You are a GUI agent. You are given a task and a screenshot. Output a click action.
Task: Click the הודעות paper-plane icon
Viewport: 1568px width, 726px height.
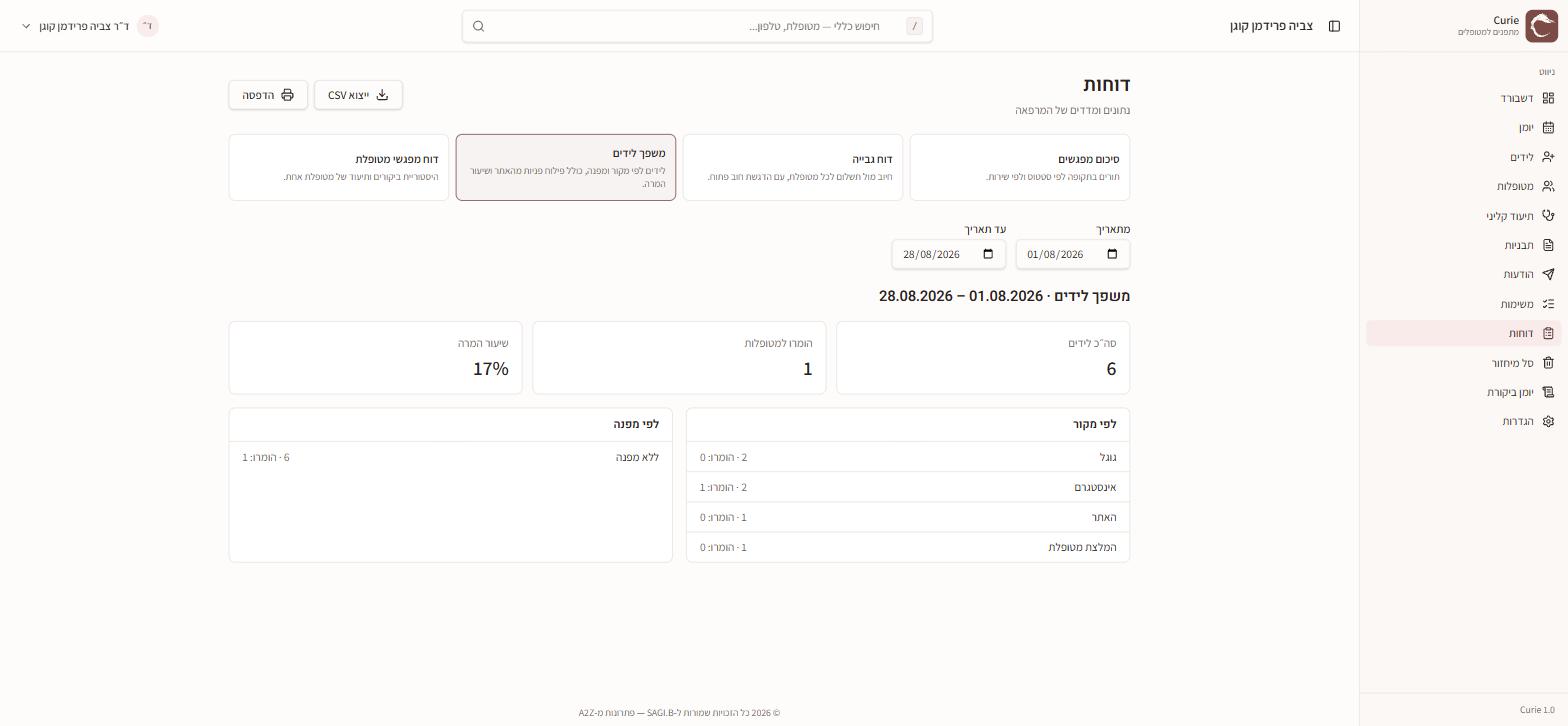[x=1548, y=274]
